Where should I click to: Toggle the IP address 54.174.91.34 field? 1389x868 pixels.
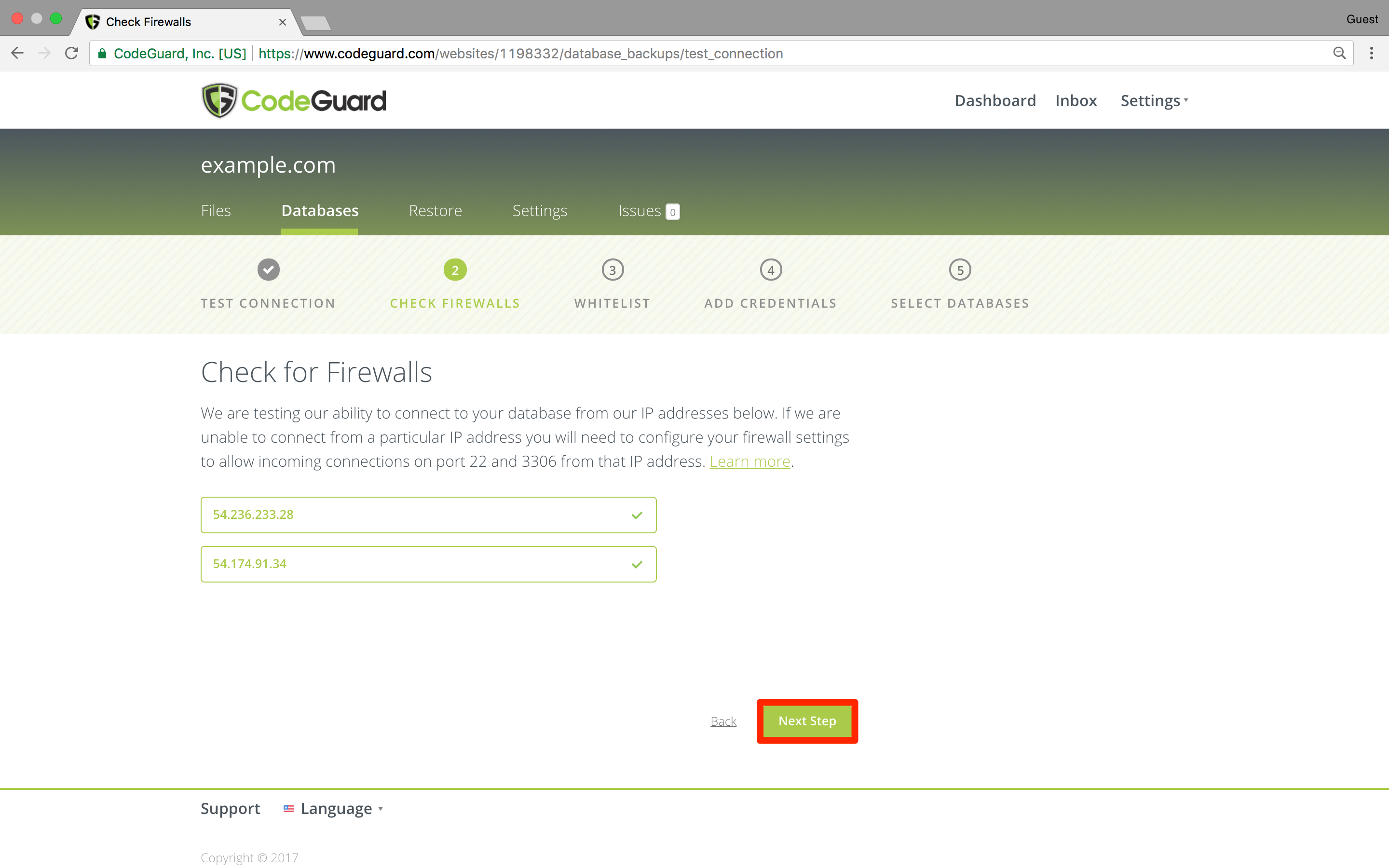pyautogui.click(x=427, y=563)
